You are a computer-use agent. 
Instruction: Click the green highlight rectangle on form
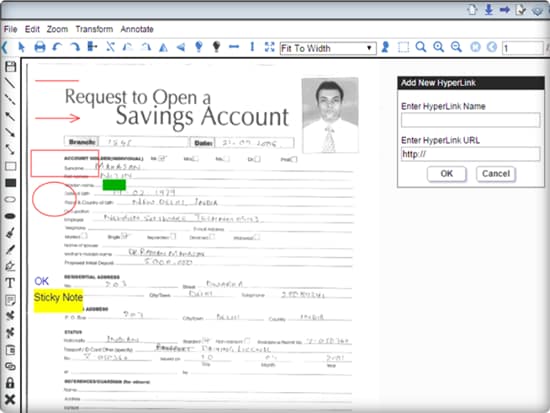tap(114, 185)
